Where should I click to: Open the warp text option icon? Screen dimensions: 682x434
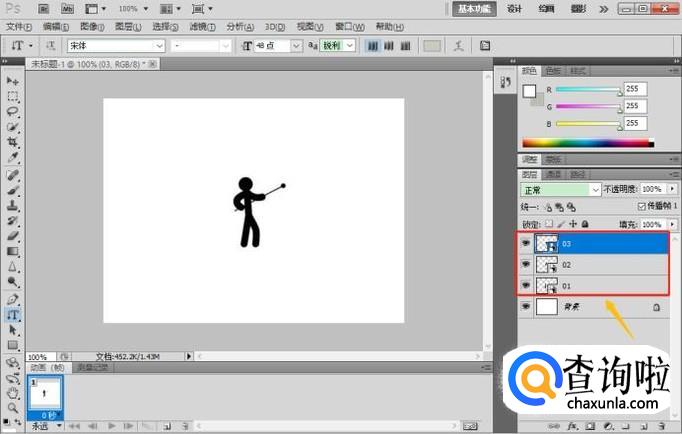[x=458, y=46]
